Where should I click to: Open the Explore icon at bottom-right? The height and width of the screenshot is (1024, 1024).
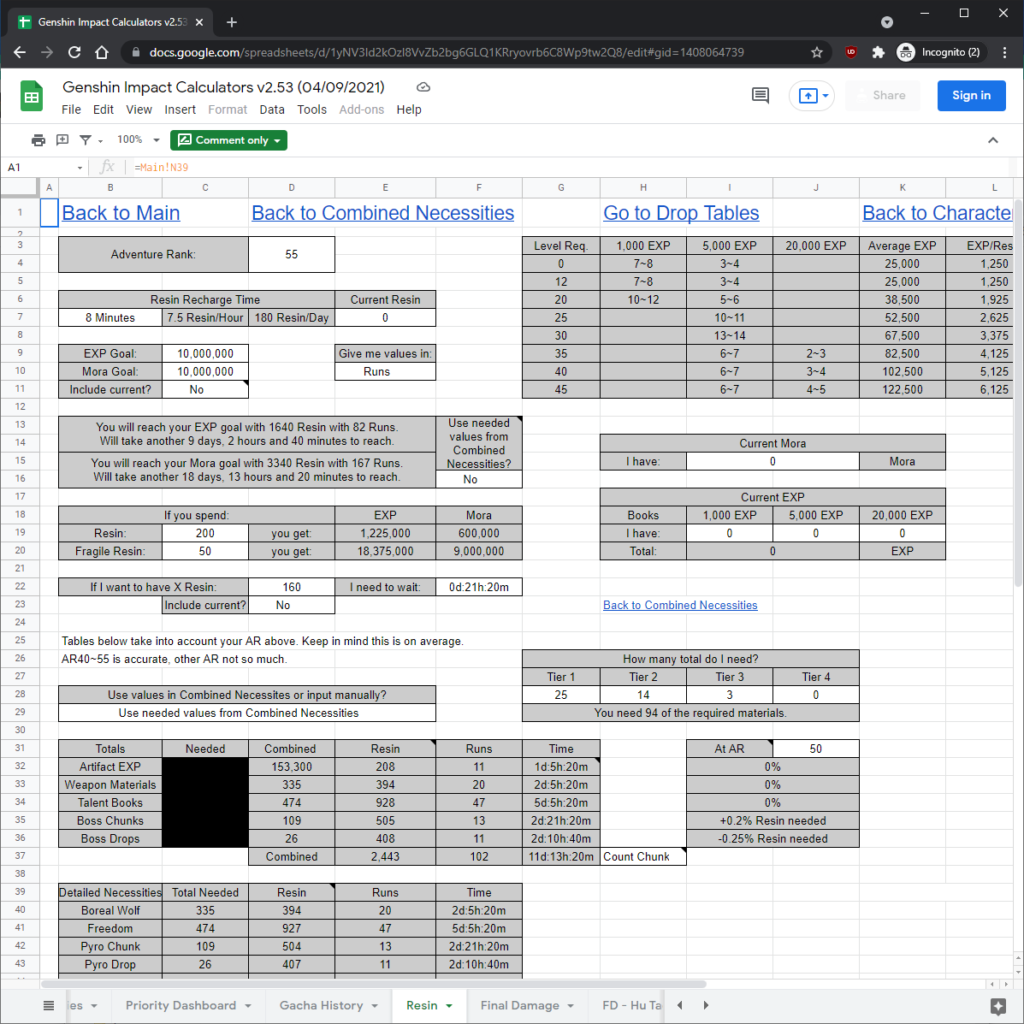pos(996,1007)
